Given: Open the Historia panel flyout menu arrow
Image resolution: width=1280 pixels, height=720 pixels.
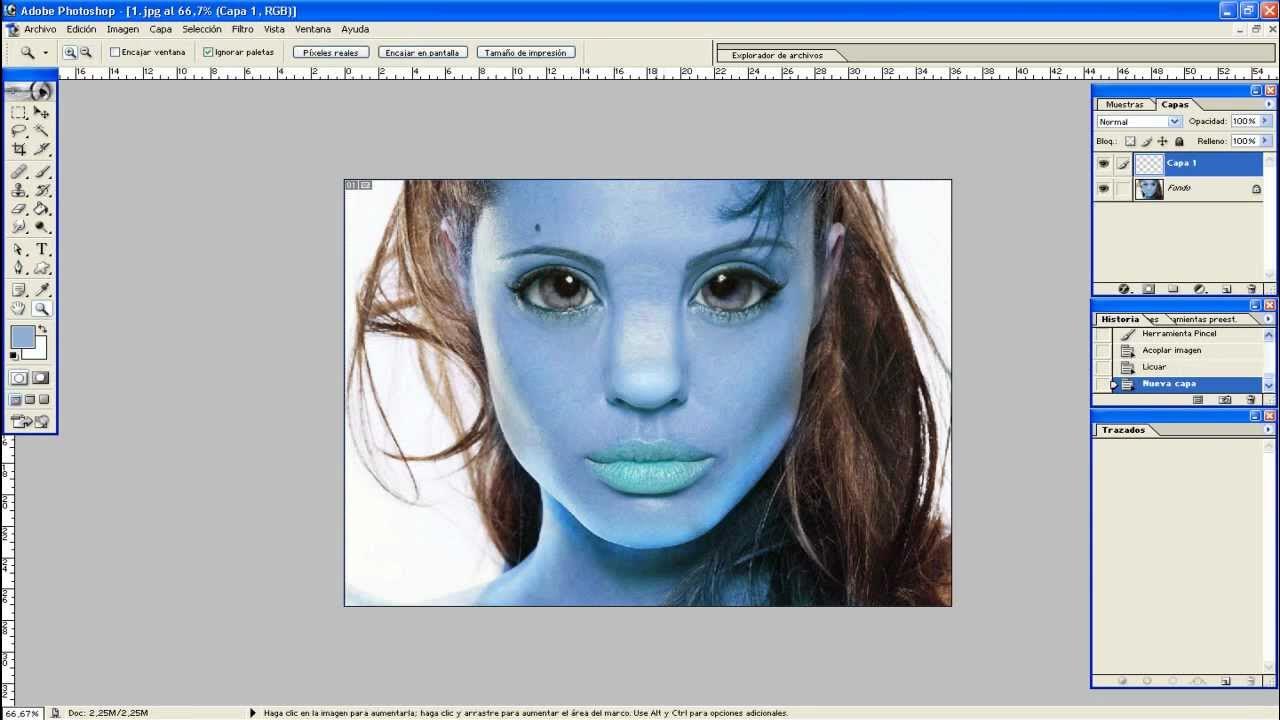Looking at the screenshot, I should [1269, 319].
